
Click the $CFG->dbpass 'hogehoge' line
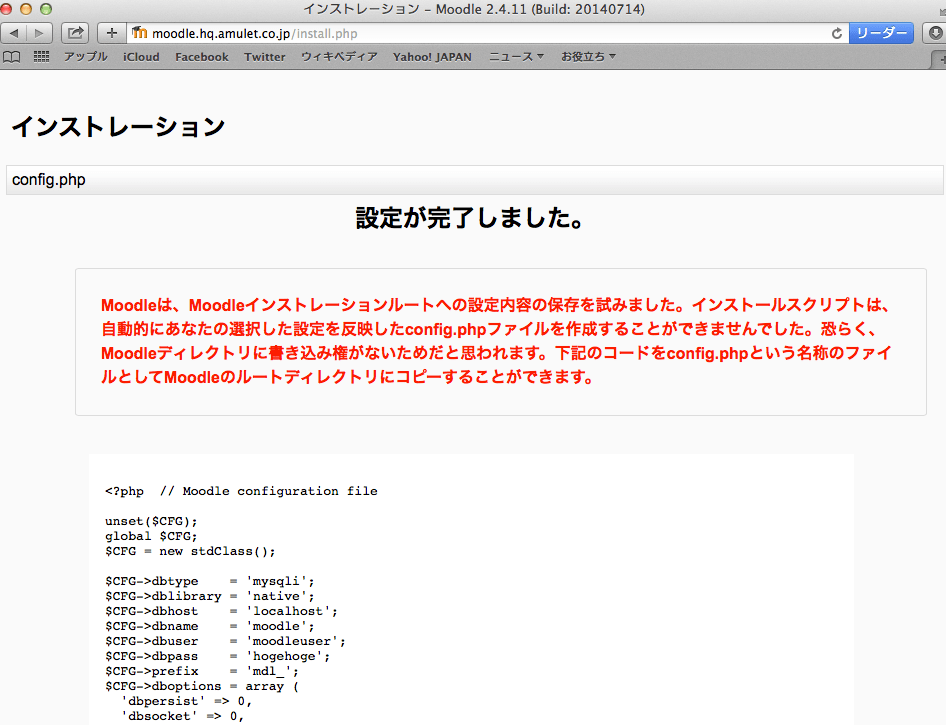[x=217, y=656]
